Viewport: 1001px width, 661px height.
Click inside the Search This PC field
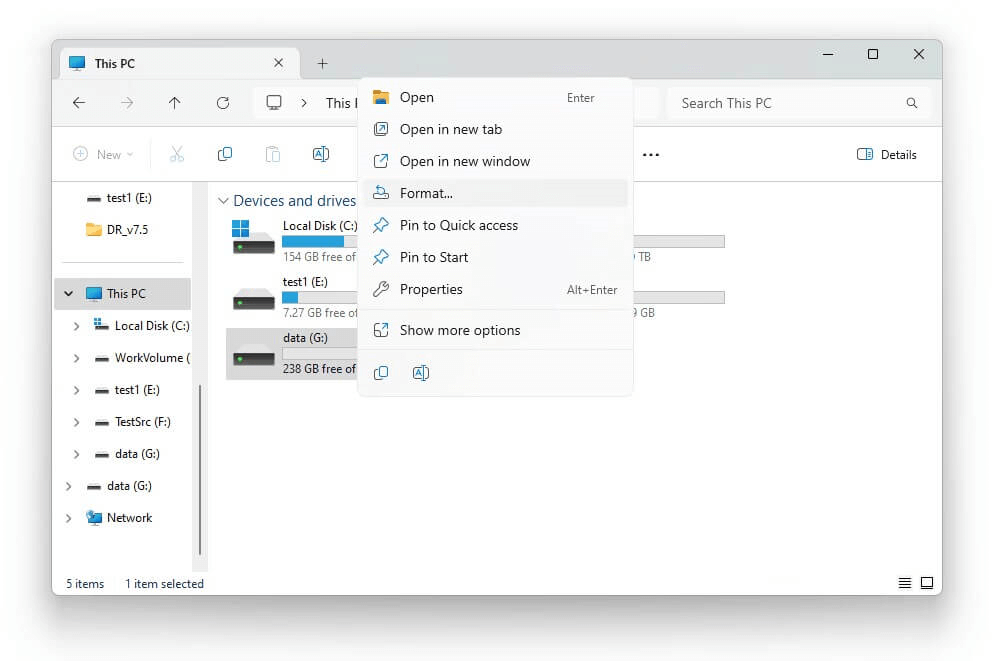pyautogui.click(x=760, y=103)
